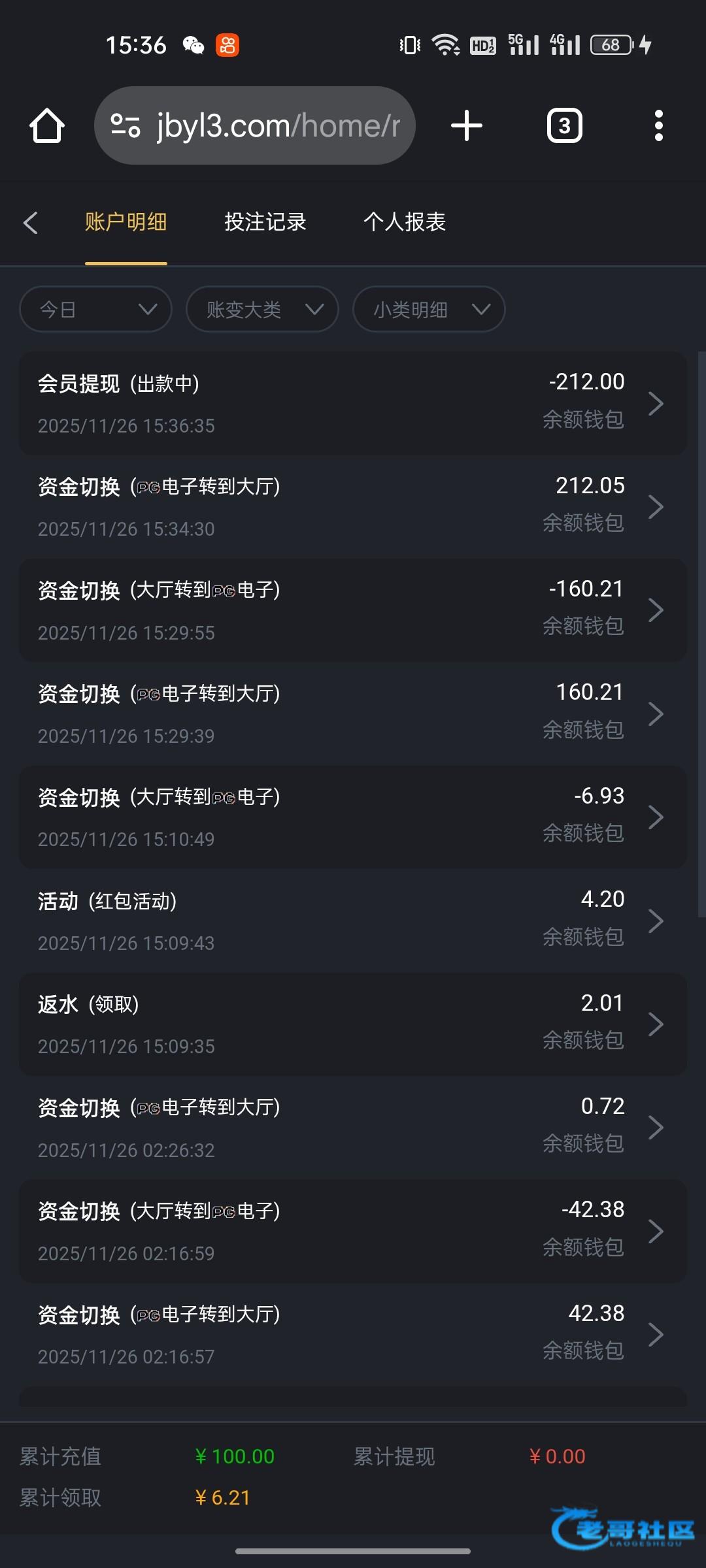Tap the -6.93 fund transfer record arrow
Screen dimensions: 706x1568
click(656, 817)
